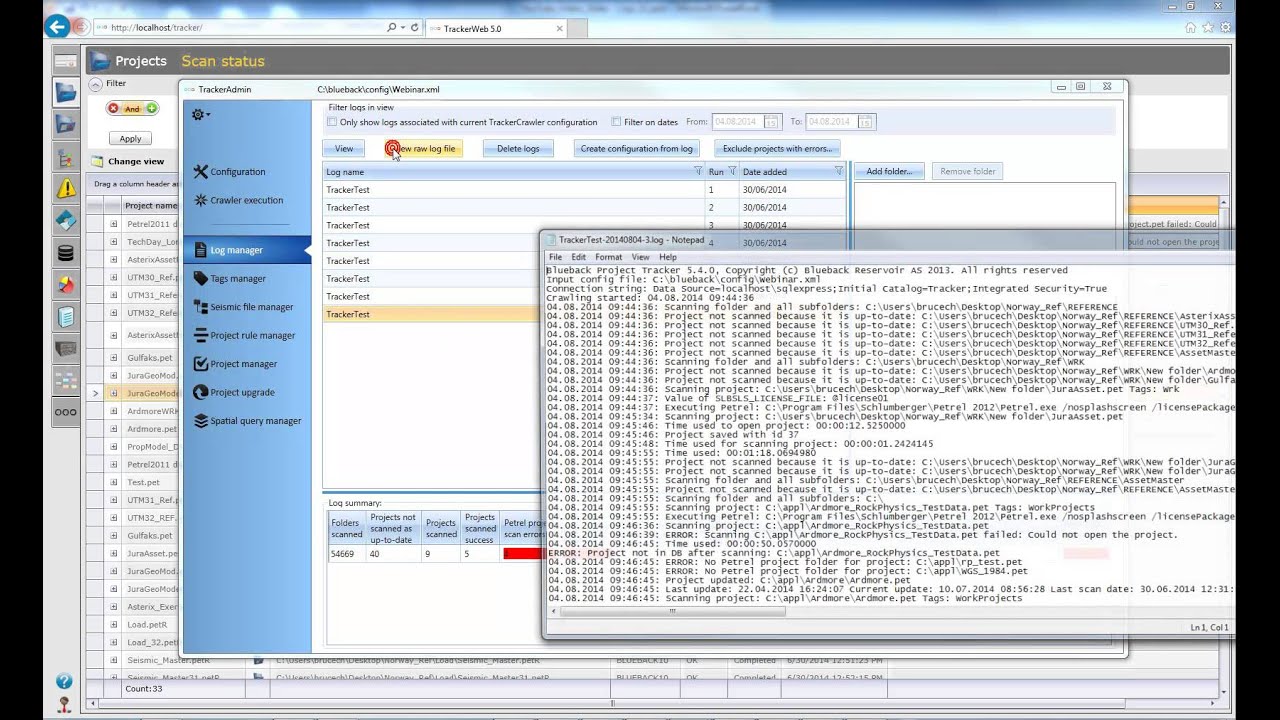Refresh the browser page
The width and height of the screenshot is (1280, 720).
[415, 28]
